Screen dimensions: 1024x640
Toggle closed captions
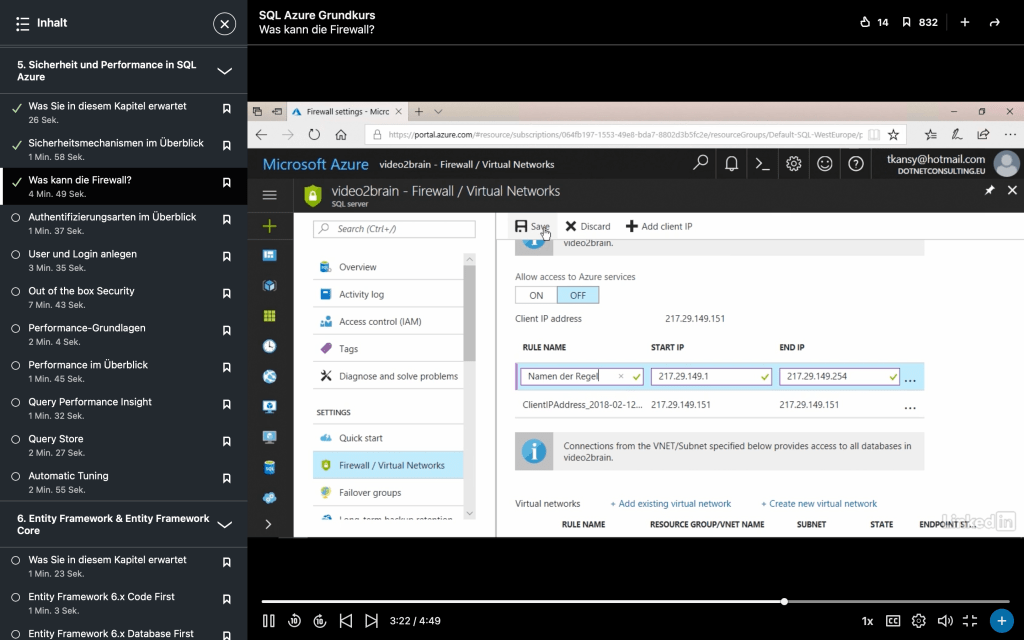(x=893, y=621)
